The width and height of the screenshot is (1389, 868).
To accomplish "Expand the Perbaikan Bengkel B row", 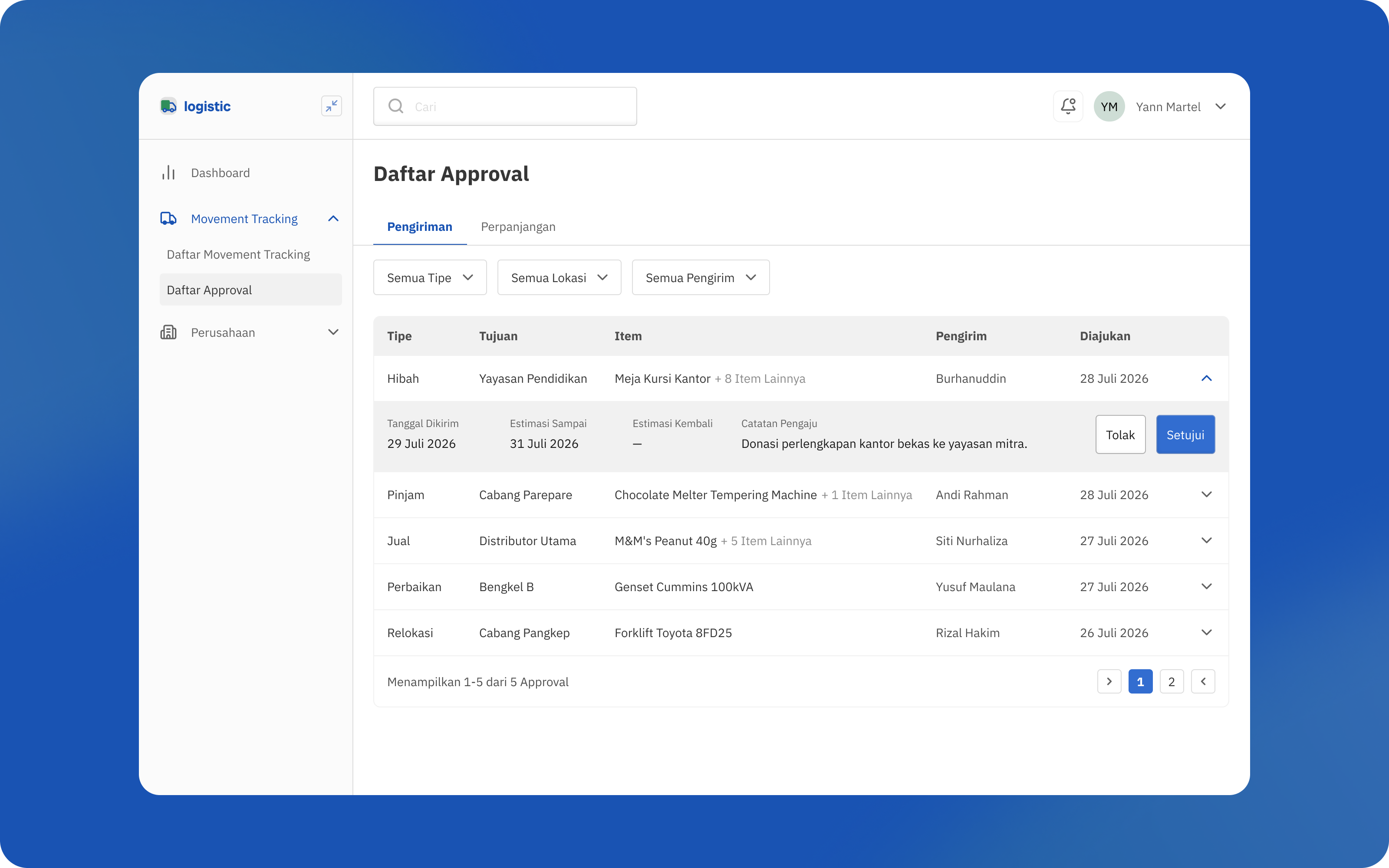I will [1207, 587].
